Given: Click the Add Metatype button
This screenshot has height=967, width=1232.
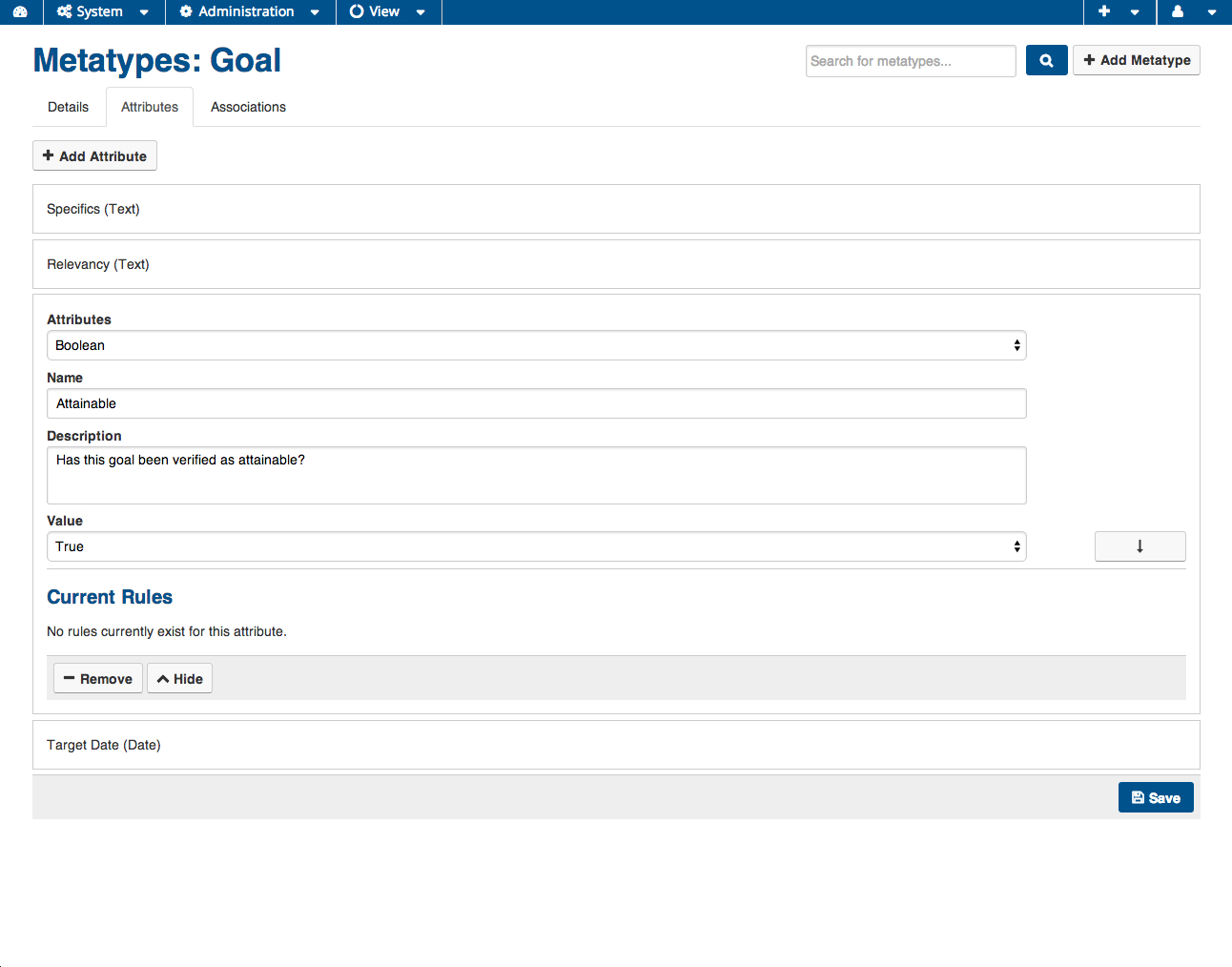Looking at the screenshot, I should tap(1136, 60).
